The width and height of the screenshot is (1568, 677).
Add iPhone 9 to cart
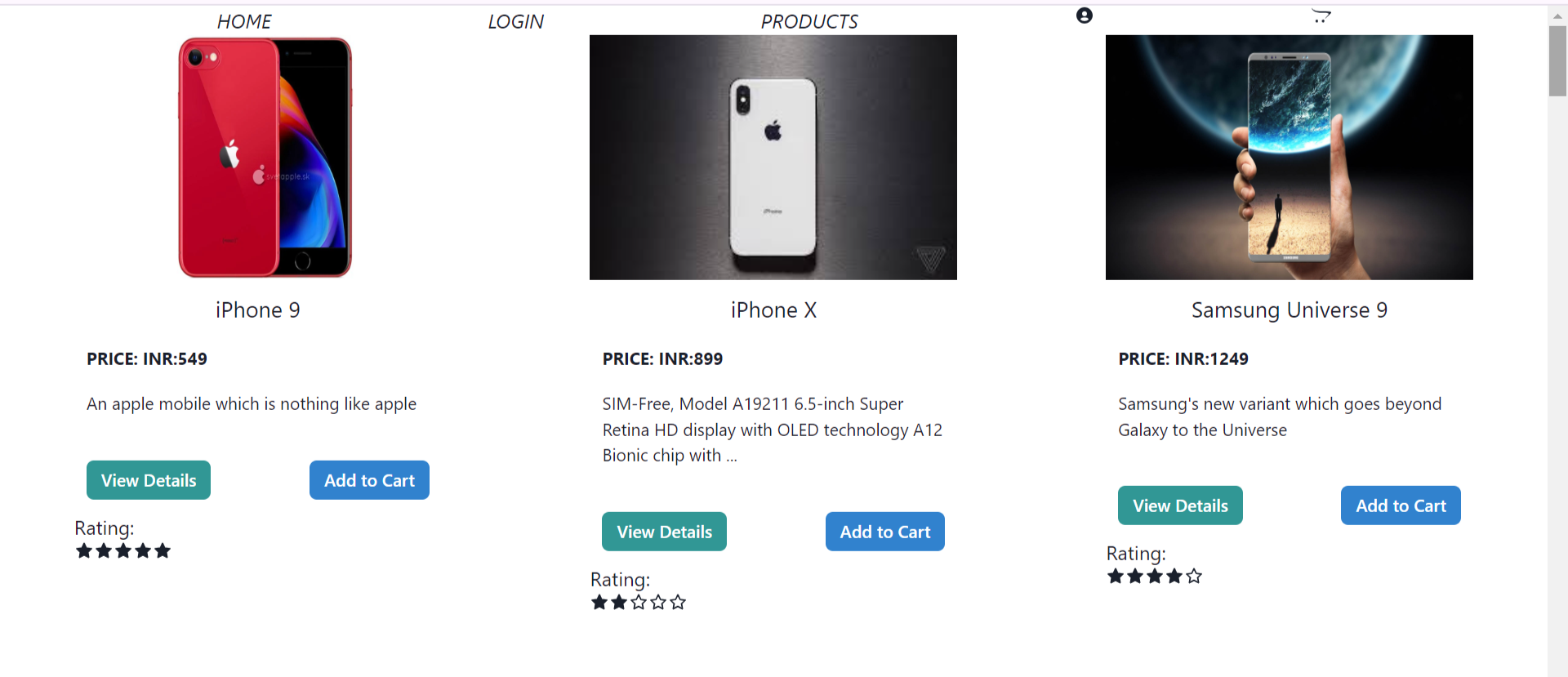pyautogui.click(x=369, y=480)
